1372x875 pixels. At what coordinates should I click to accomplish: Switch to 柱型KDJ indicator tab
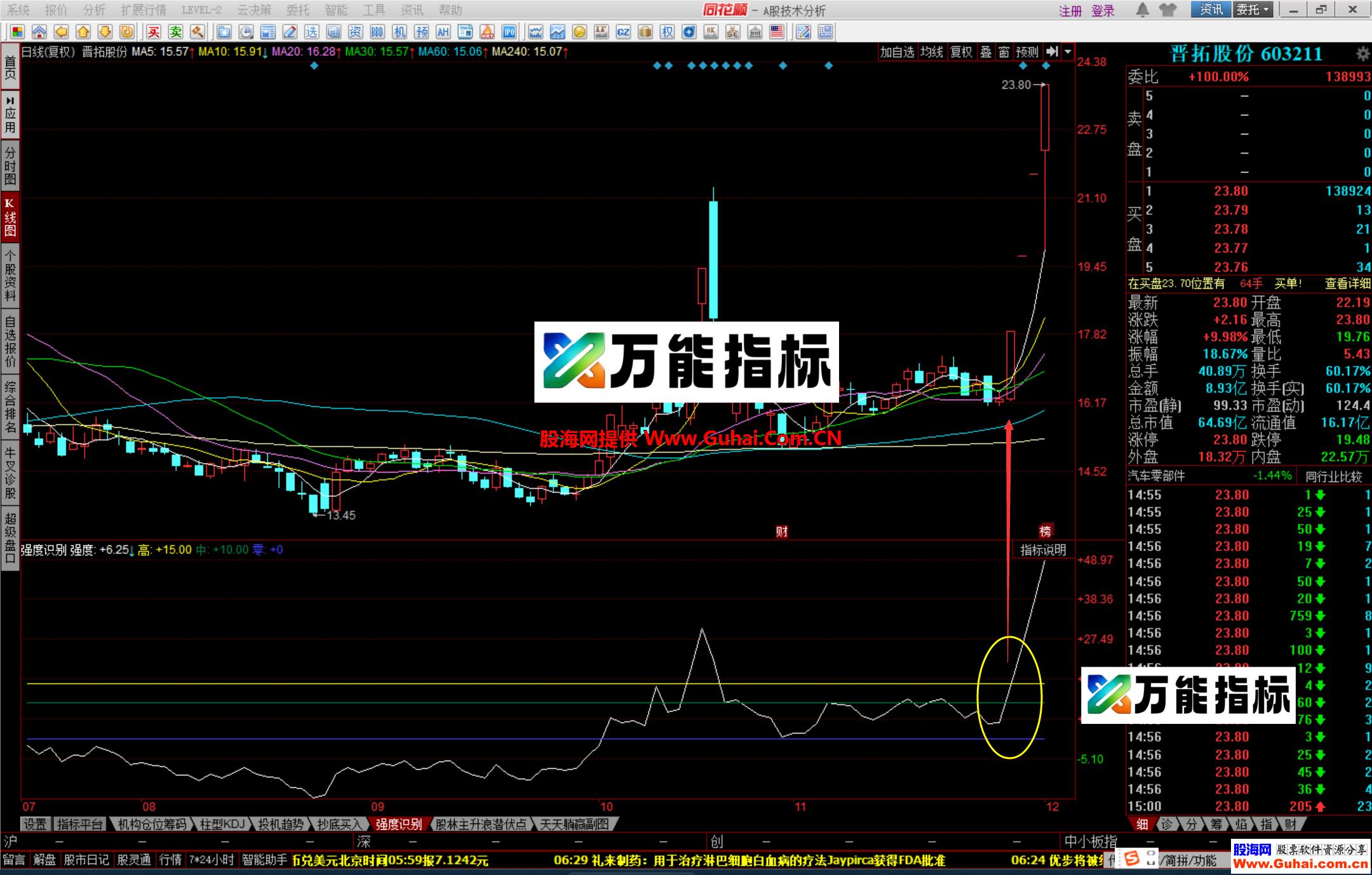222,824
